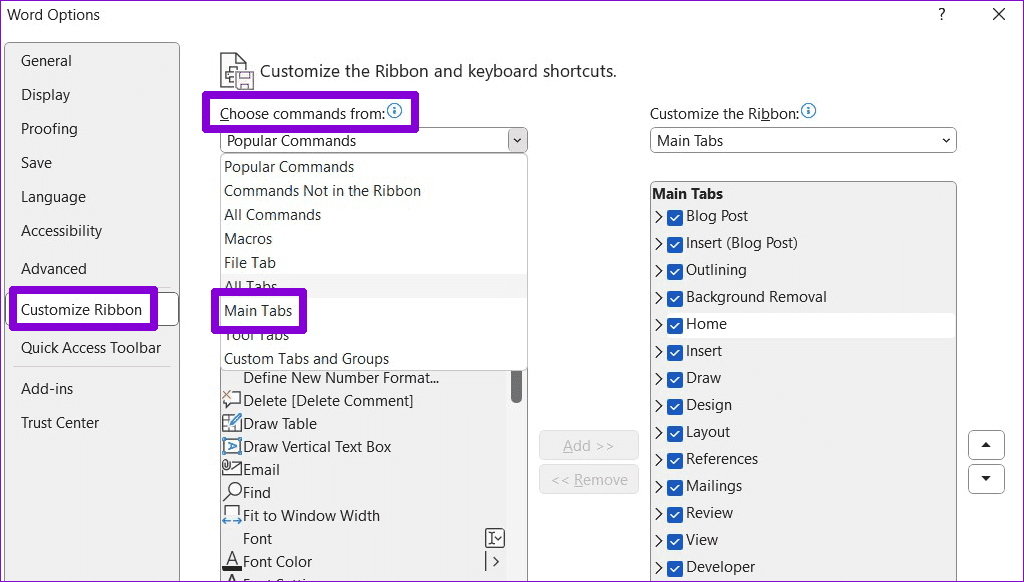Click the Font Color command icon
Viewport: 1024px width, 582px height.
coord(232,560)
